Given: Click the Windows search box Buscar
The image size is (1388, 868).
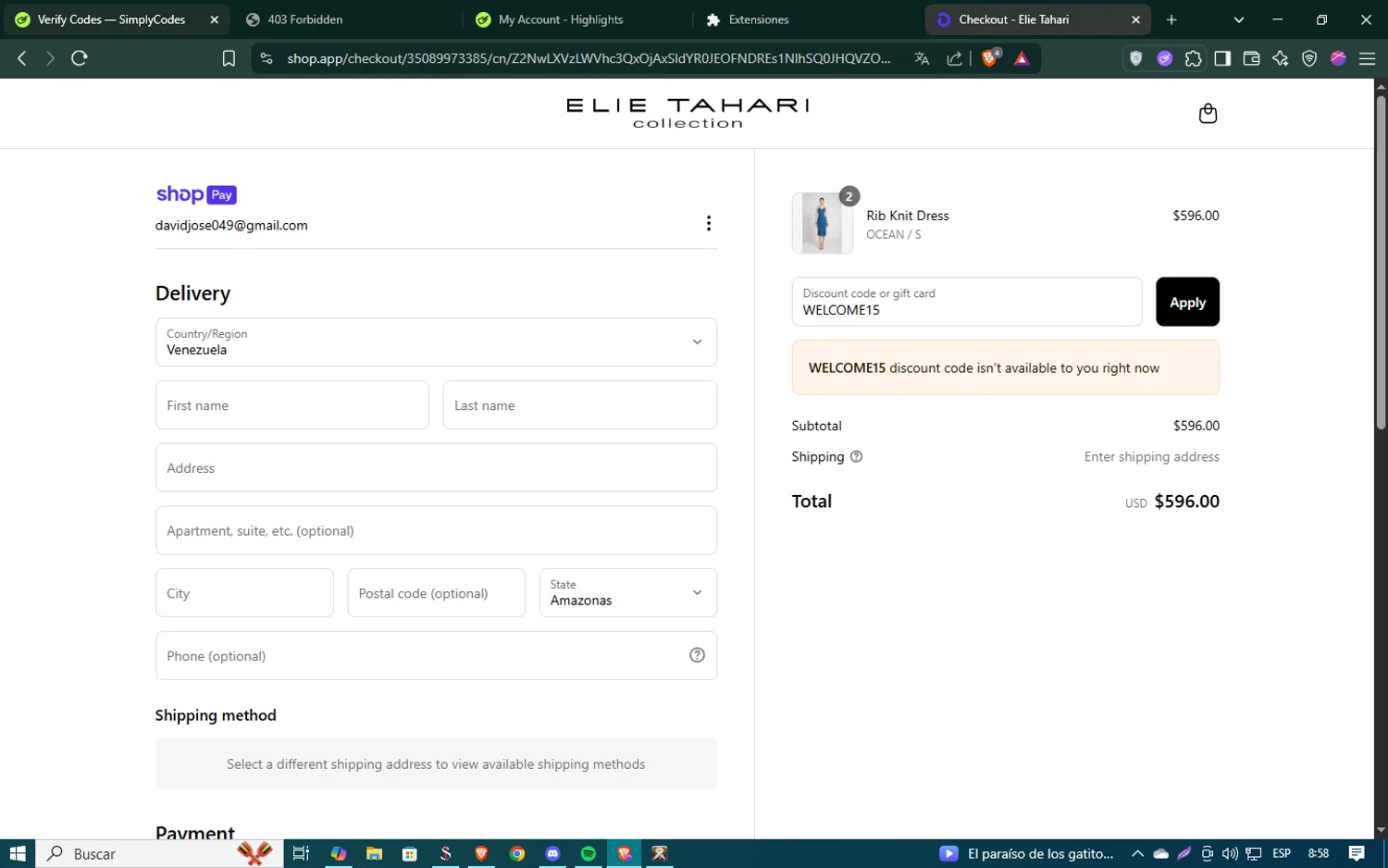Looking at the screenshot, I should tap(157, 853).
